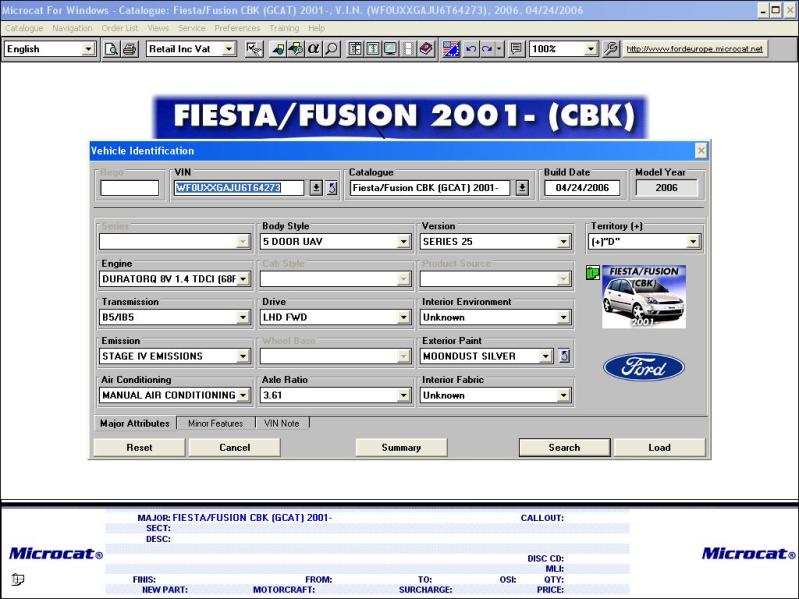
Task: Click the printer icon in toolbar
Action: pyautogui.click(x=130, y=49)
